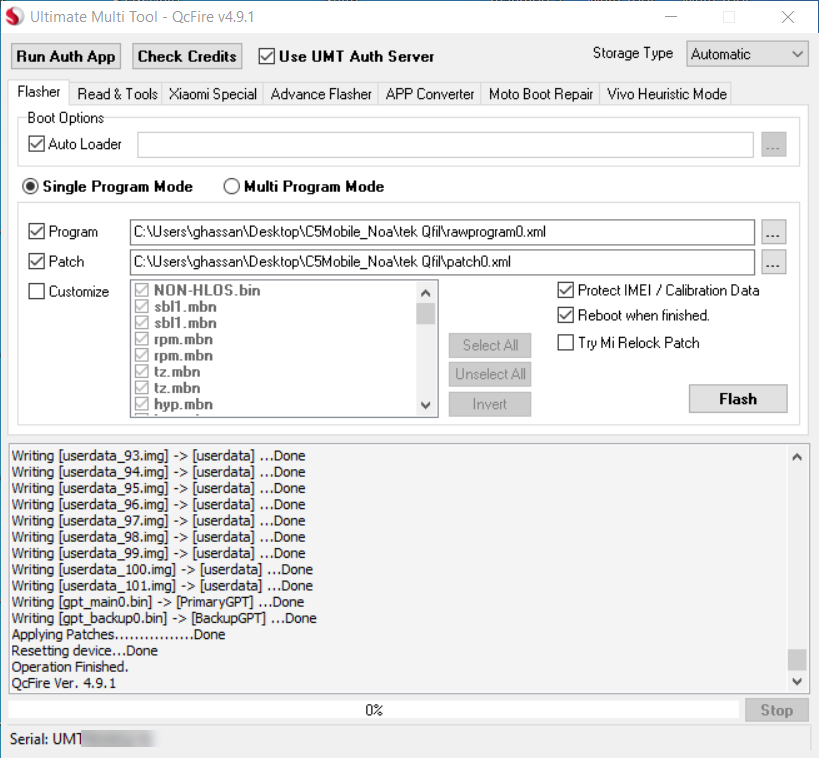Image resolution: width=819 pixels, height=758 pixels.
Task: Select the Vivo Heuristic Mode tab
Action: point(666,94)
